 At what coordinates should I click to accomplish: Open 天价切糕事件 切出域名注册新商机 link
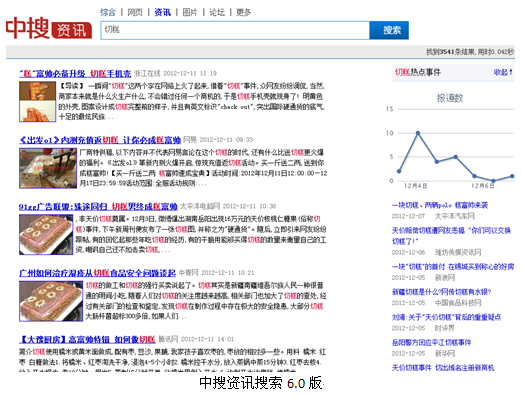click(443, 368)
